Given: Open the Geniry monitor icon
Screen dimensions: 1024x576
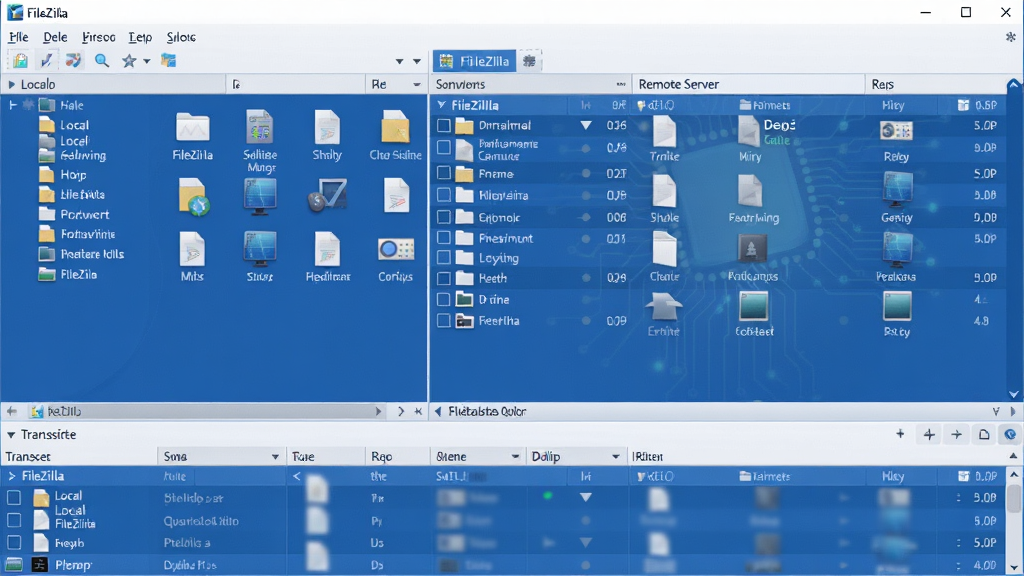Looking at the screenshot, I should (897, 198).
